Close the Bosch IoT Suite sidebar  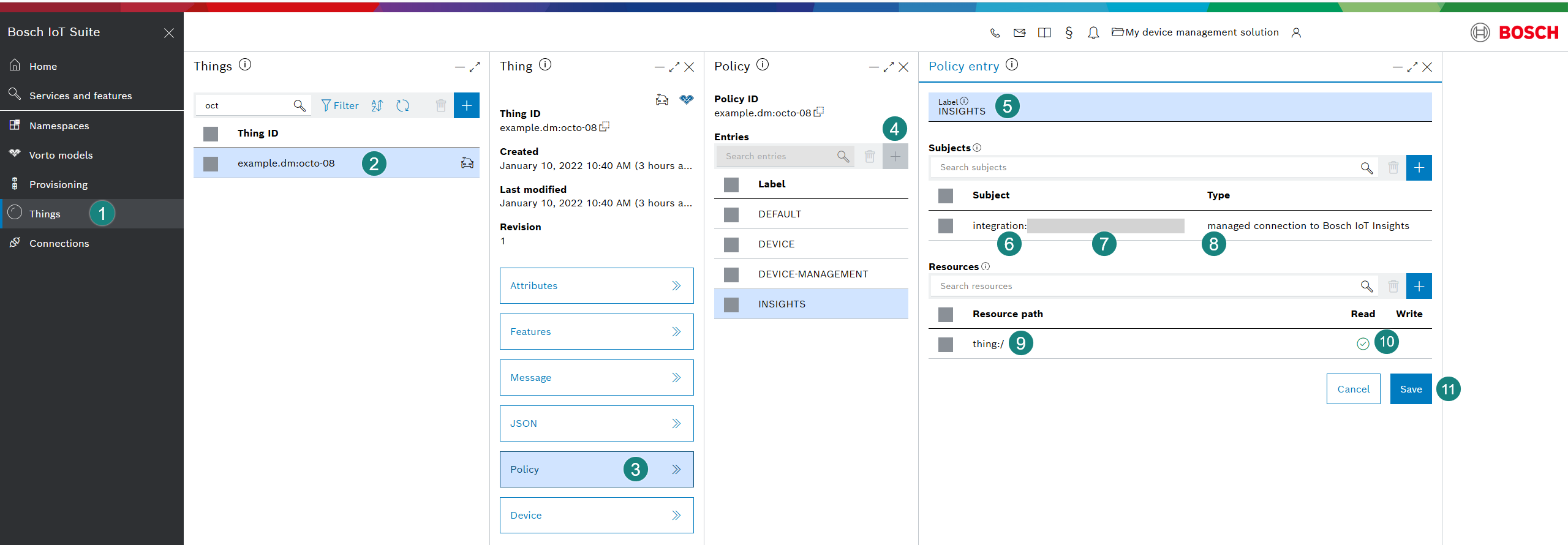[x=169, y=33]
